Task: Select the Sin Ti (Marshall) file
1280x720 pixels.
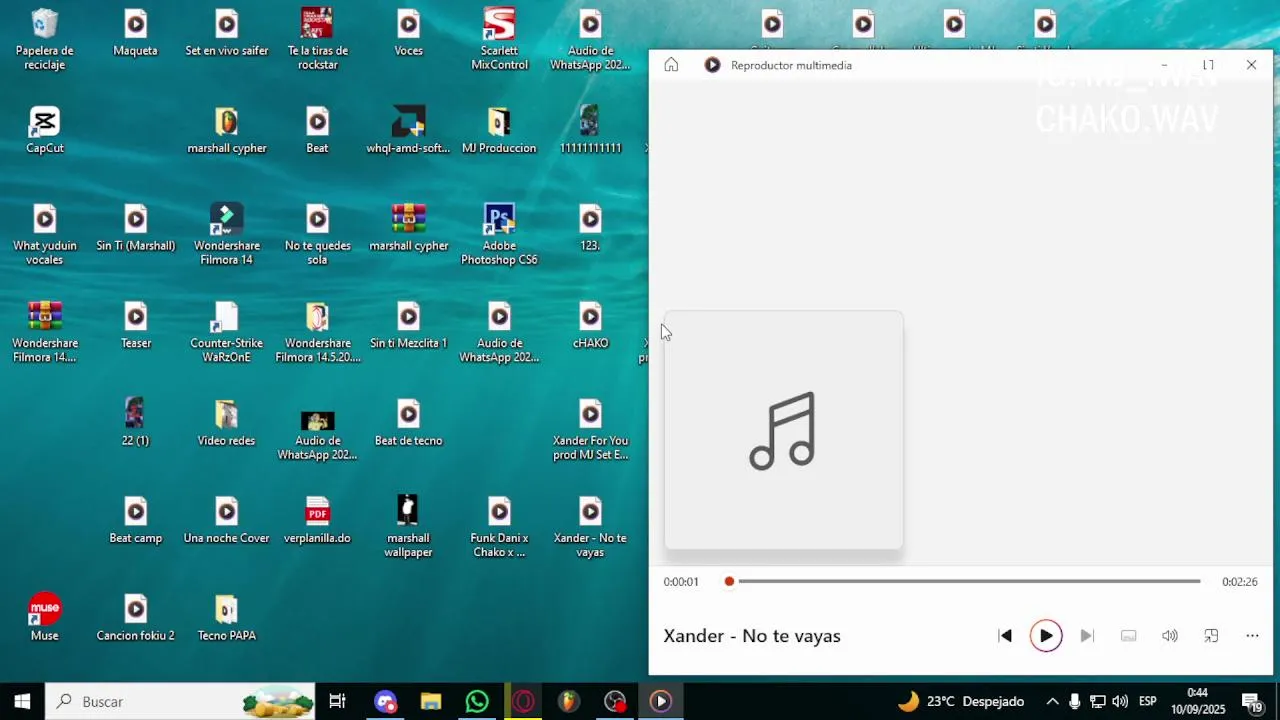Action: click(136, 228)
